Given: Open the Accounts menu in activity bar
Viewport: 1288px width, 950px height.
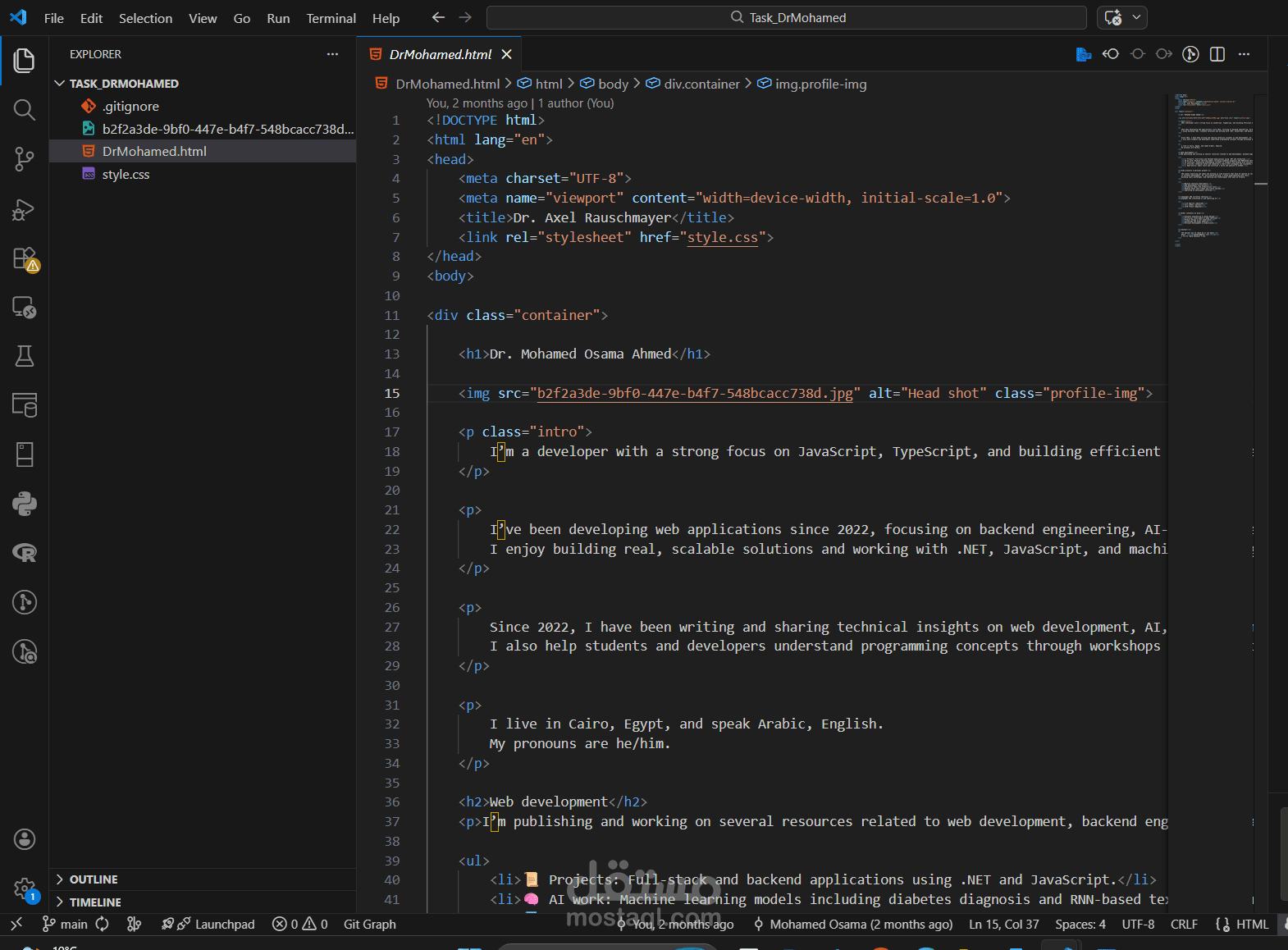Looking at the screenshot, I should tap(25, 839).
